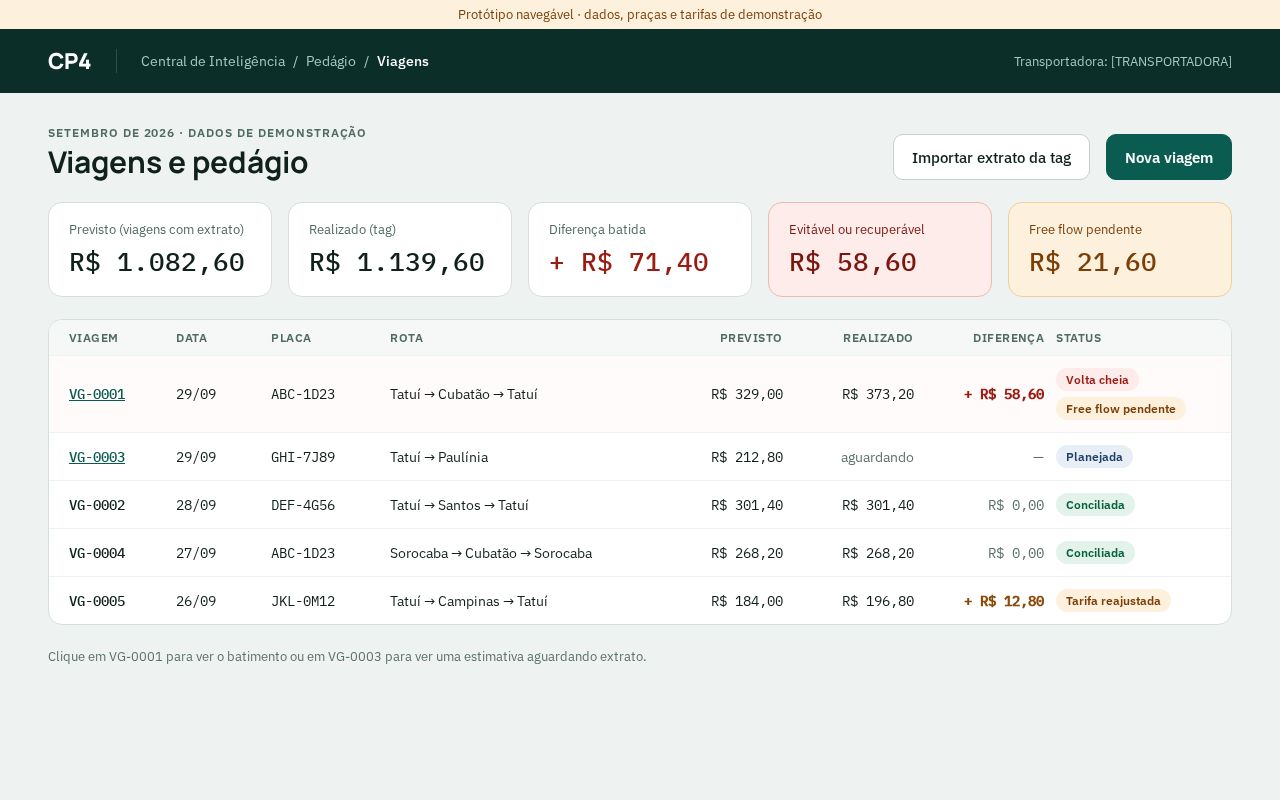1280x800 pixels.
Task: Open the Evitável ou recuperável card
Action: click(x=880, y=250)
